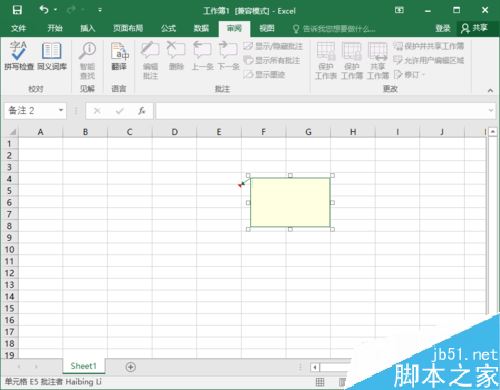Click next-sheet navigation arrow
This screenshot has height=390, width=500.
click(36, 367)
